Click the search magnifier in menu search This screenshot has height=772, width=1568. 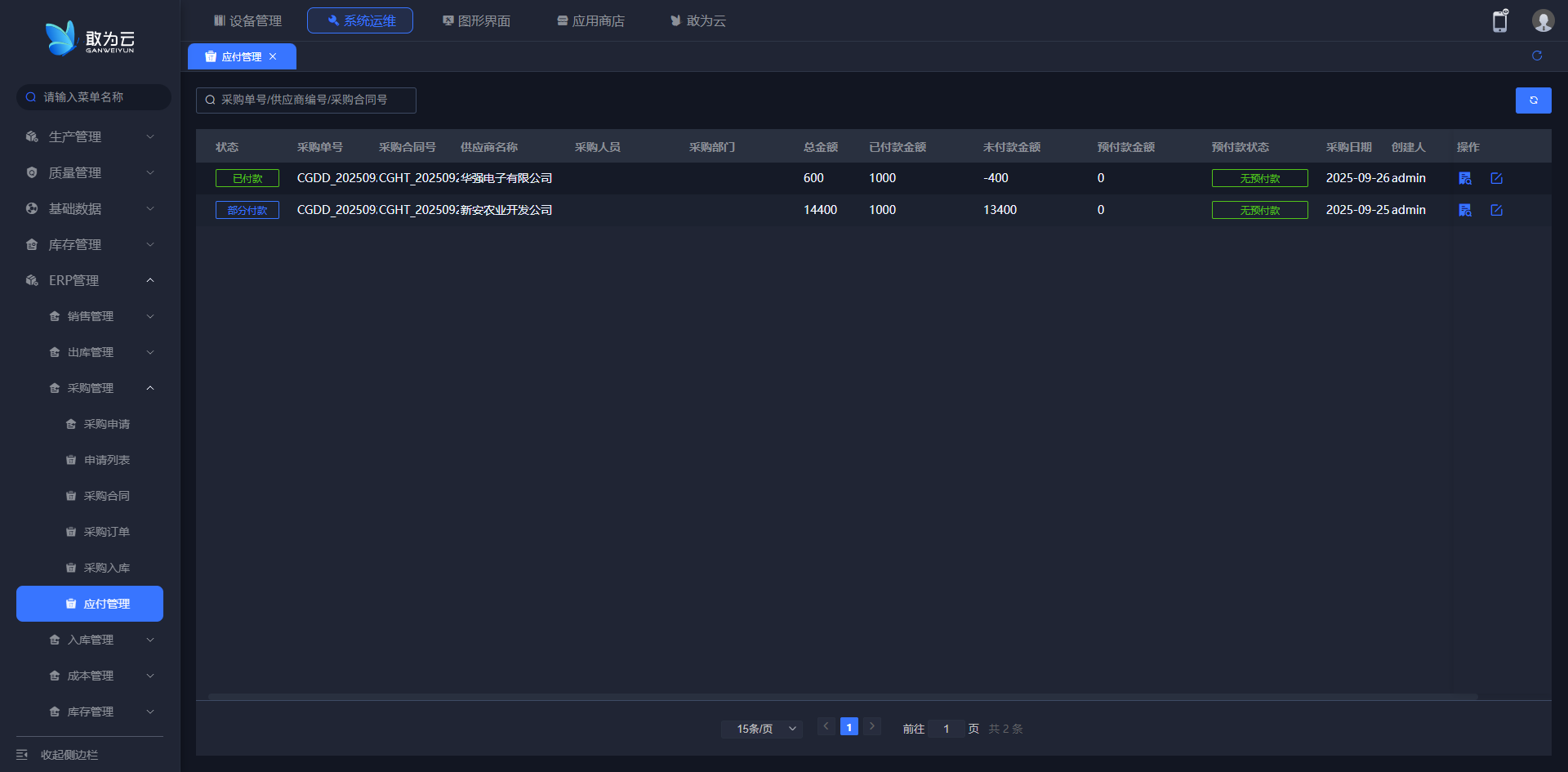pos(31,97)
